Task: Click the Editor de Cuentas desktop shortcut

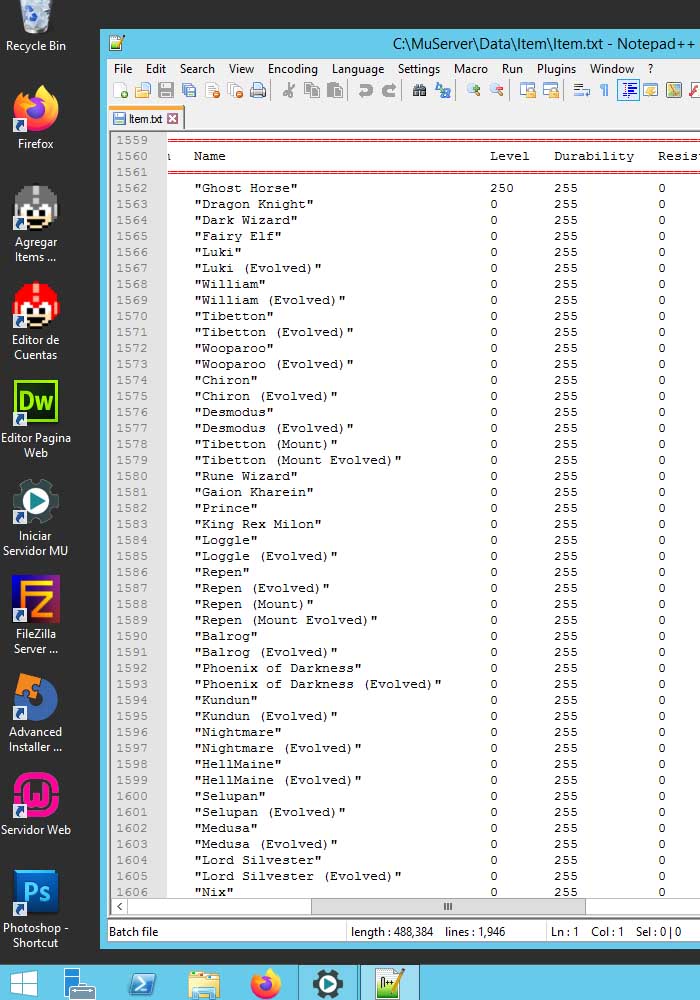Action: tap(35, 322)
